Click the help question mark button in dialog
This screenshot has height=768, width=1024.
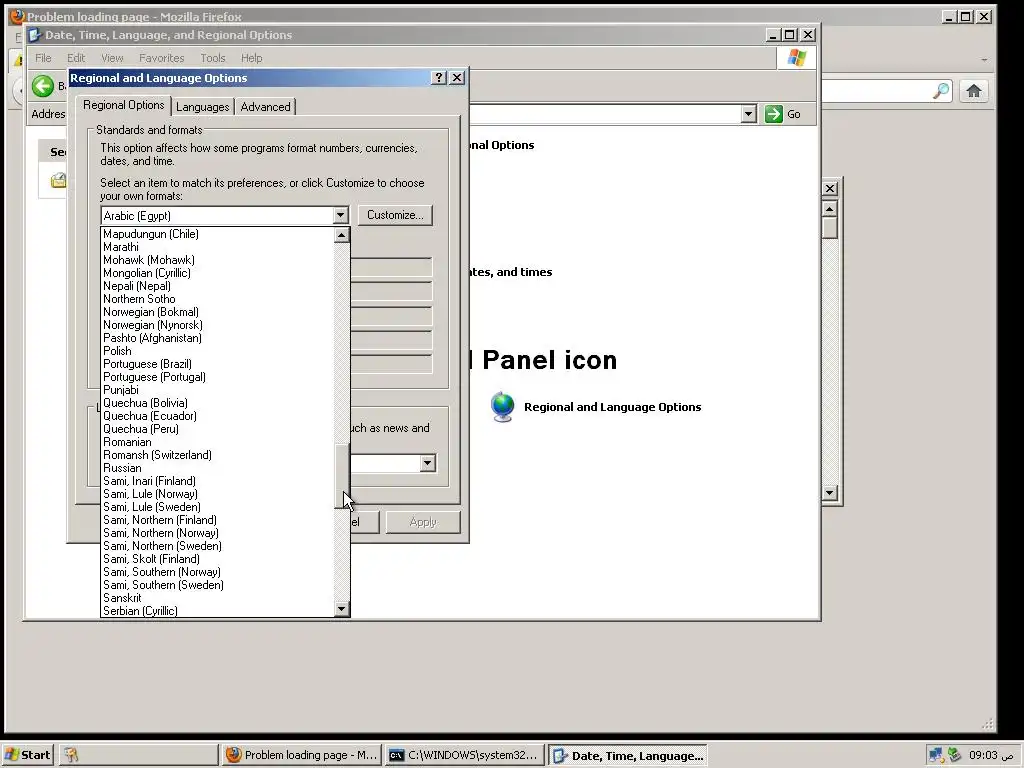click(x=439, y=78)
